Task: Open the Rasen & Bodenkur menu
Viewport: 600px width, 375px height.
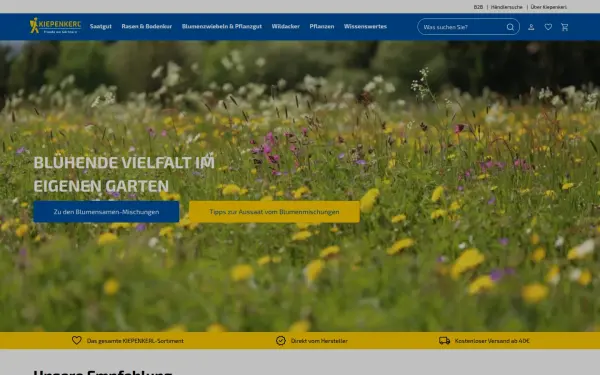Action: pos(147,26)
